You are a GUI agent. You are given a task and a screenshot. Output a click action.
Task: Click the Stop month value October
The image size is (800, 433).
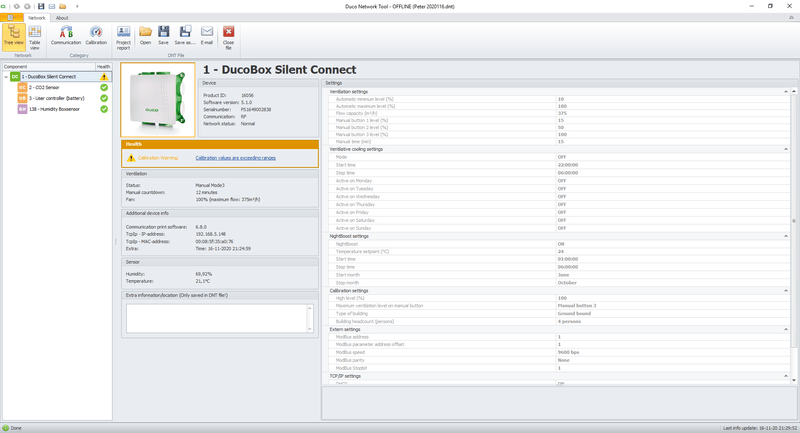[567, 283]
